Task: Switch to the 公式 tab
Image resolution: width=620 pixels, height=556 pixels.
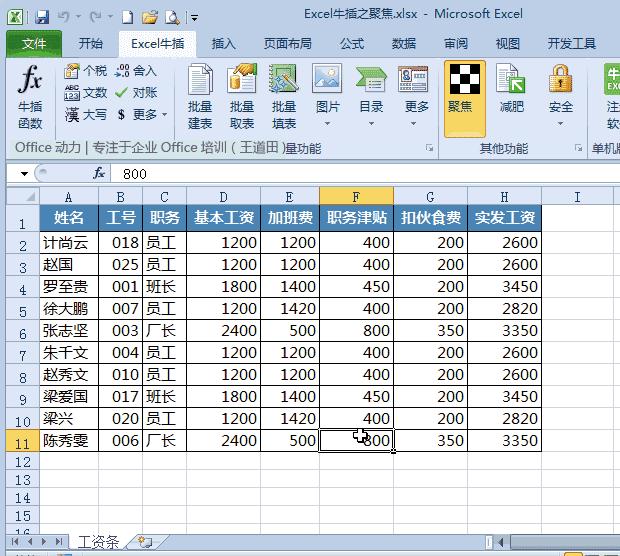Action: [352, 43]
